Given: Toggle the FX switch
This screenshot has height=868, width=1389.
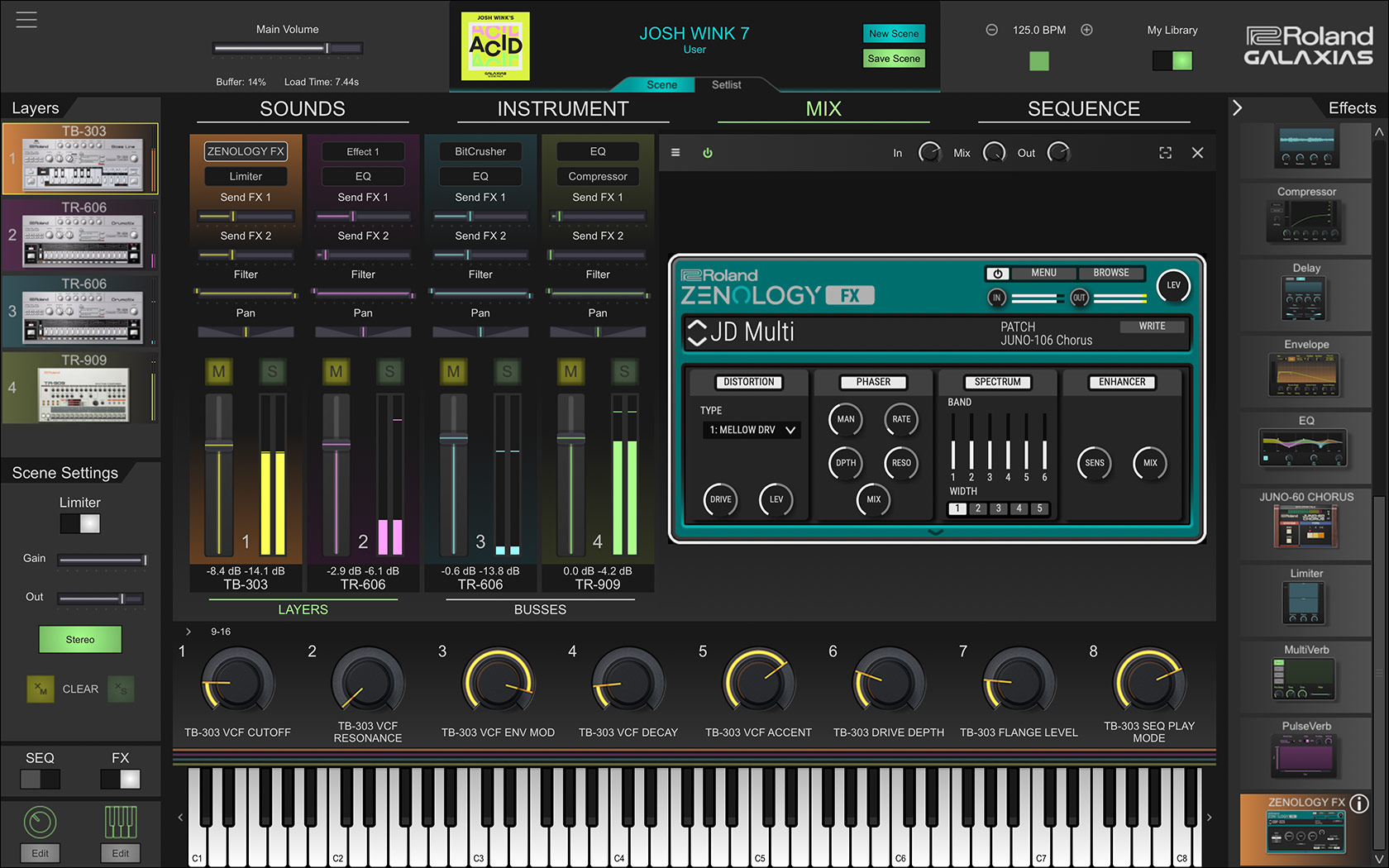Looking at the screenshot, I should point(121,779).
